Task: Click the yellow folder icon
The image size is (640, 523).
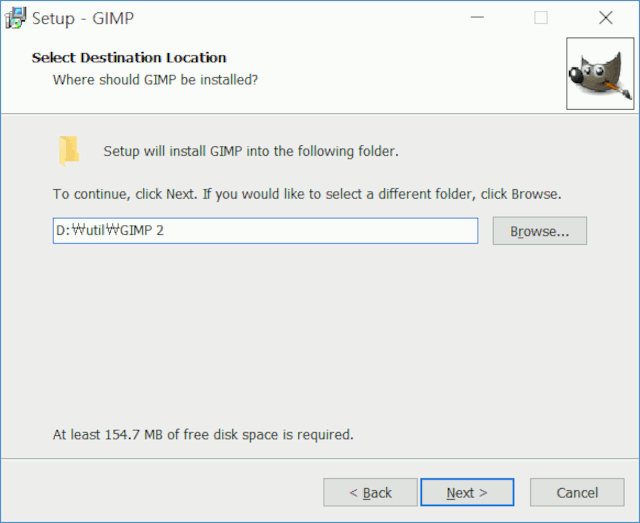Action: (68, 150)
